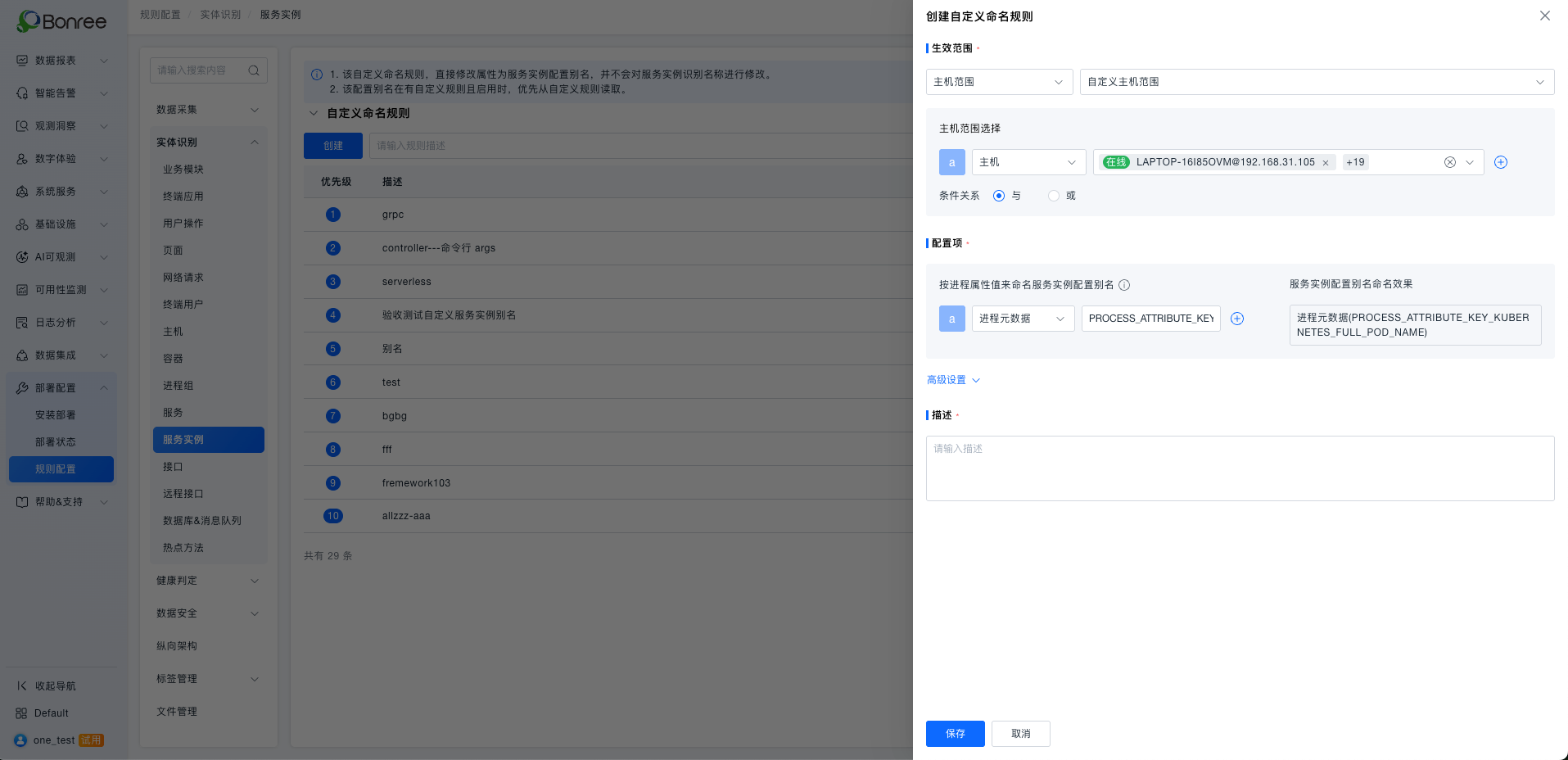Click the 日志分析 sidebar icon
Screen dimensions: 1568x760
click(x=22, y=323)
